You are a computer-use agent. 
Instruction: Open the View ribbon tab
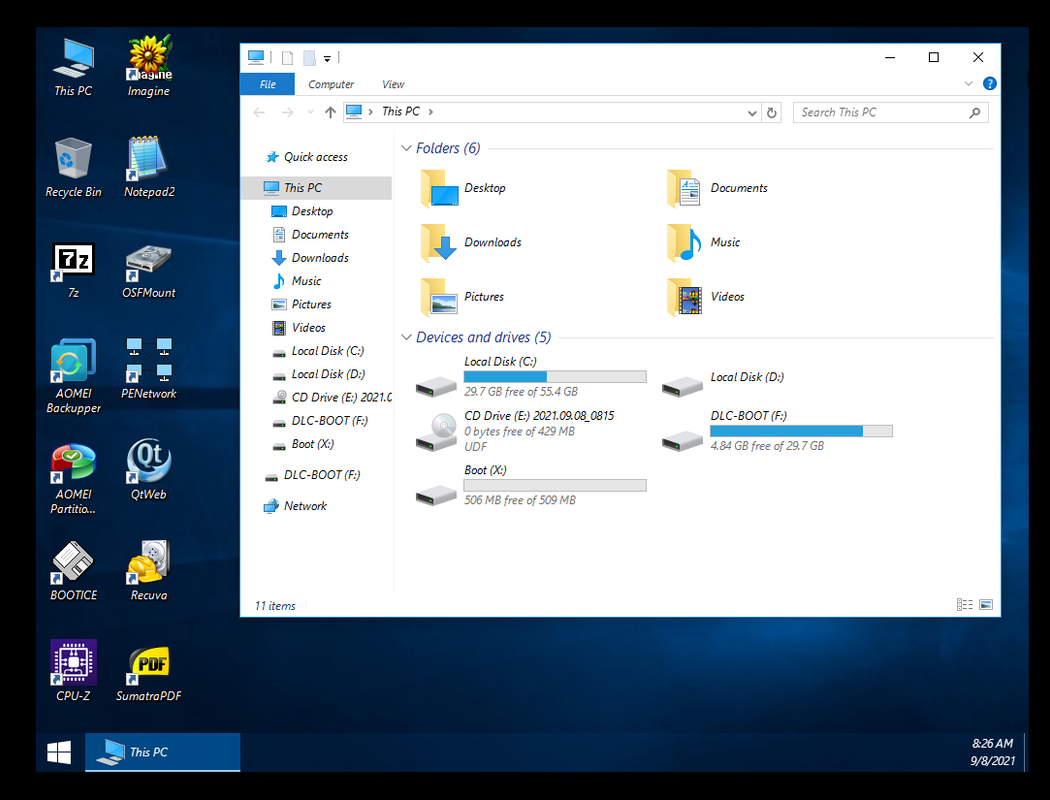[393, 84]
